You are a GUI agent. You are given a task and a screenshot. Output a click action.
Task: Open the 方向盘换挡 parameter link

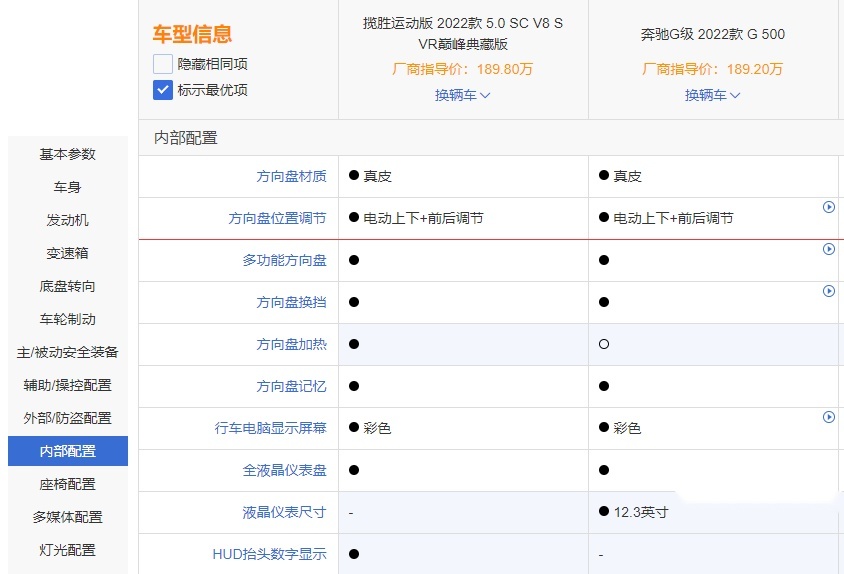(x=291, y=302)
